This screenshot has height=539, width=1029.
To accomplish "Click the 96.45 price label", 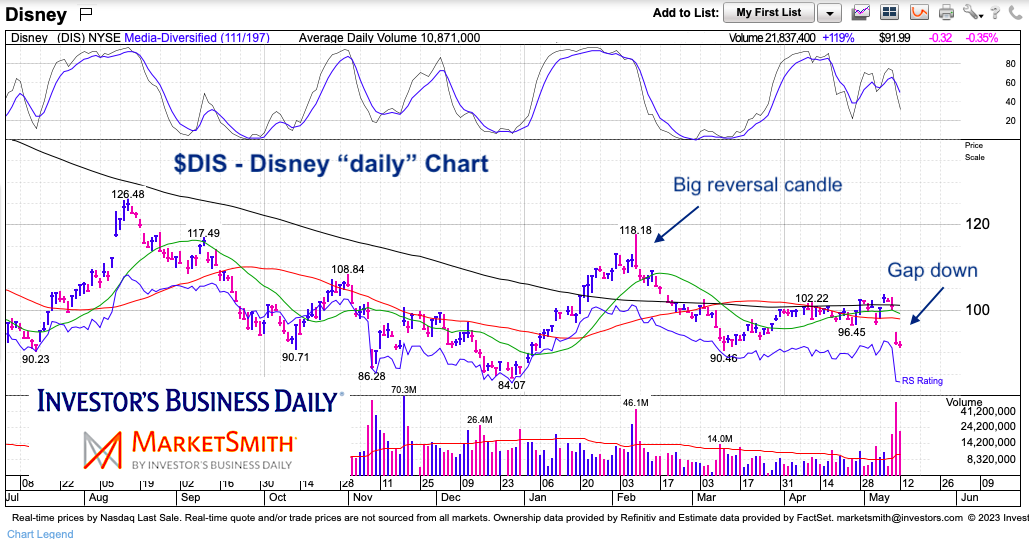I will 851,333.
